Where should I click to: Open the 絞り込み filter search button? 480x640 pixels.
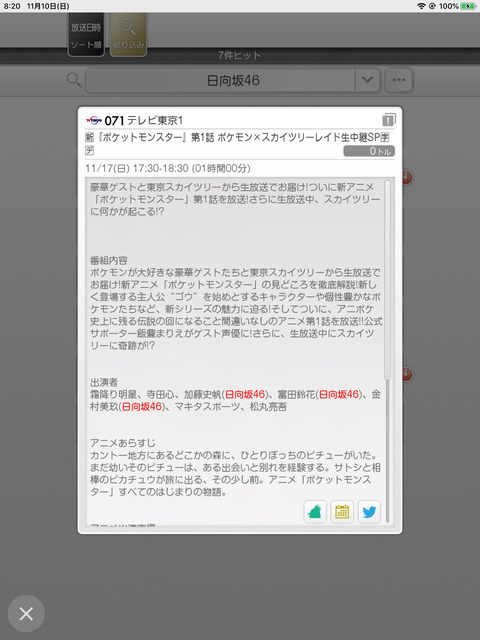(x=128, y=35)
